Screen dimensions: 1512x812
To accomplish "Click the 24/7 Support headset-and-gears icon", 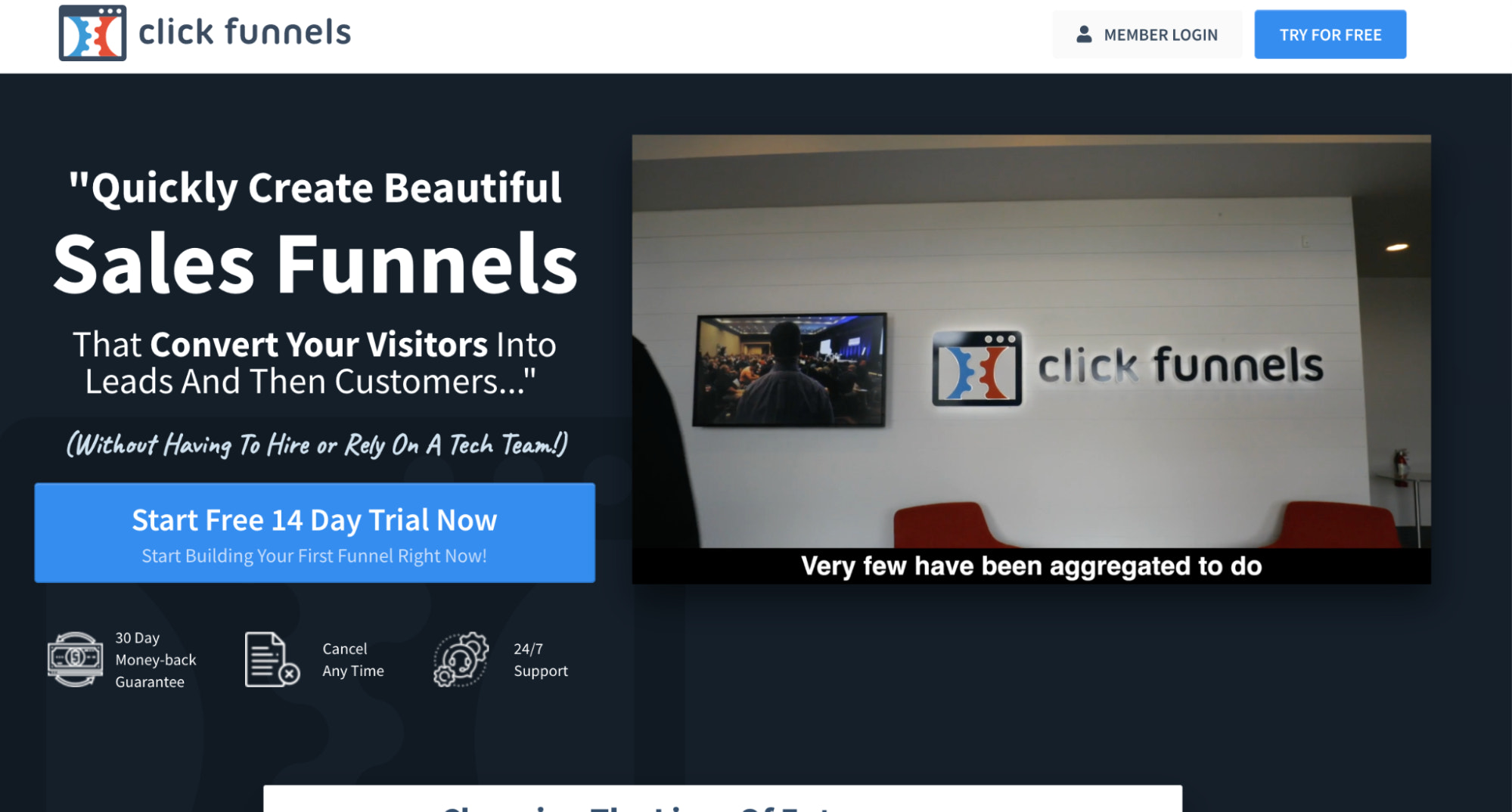I will [461, 659].
